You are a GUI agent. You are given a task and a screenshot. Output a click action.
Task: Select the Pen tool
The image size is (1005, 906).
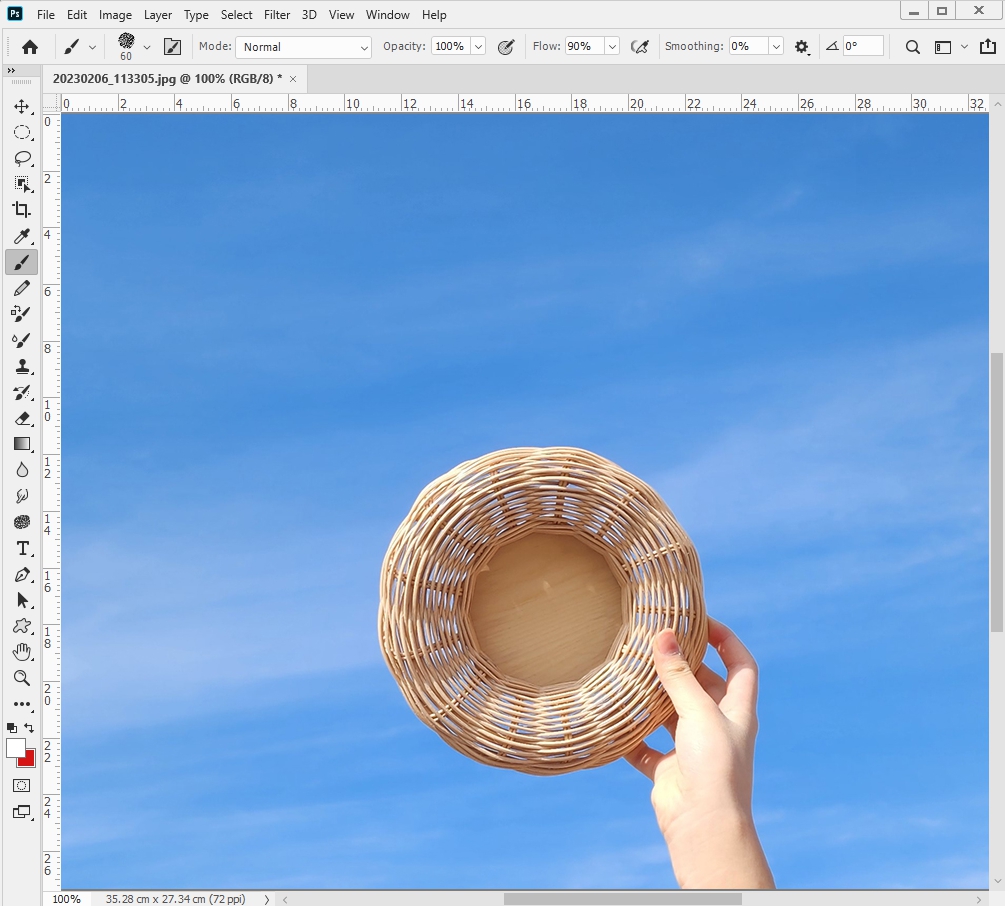22,575
